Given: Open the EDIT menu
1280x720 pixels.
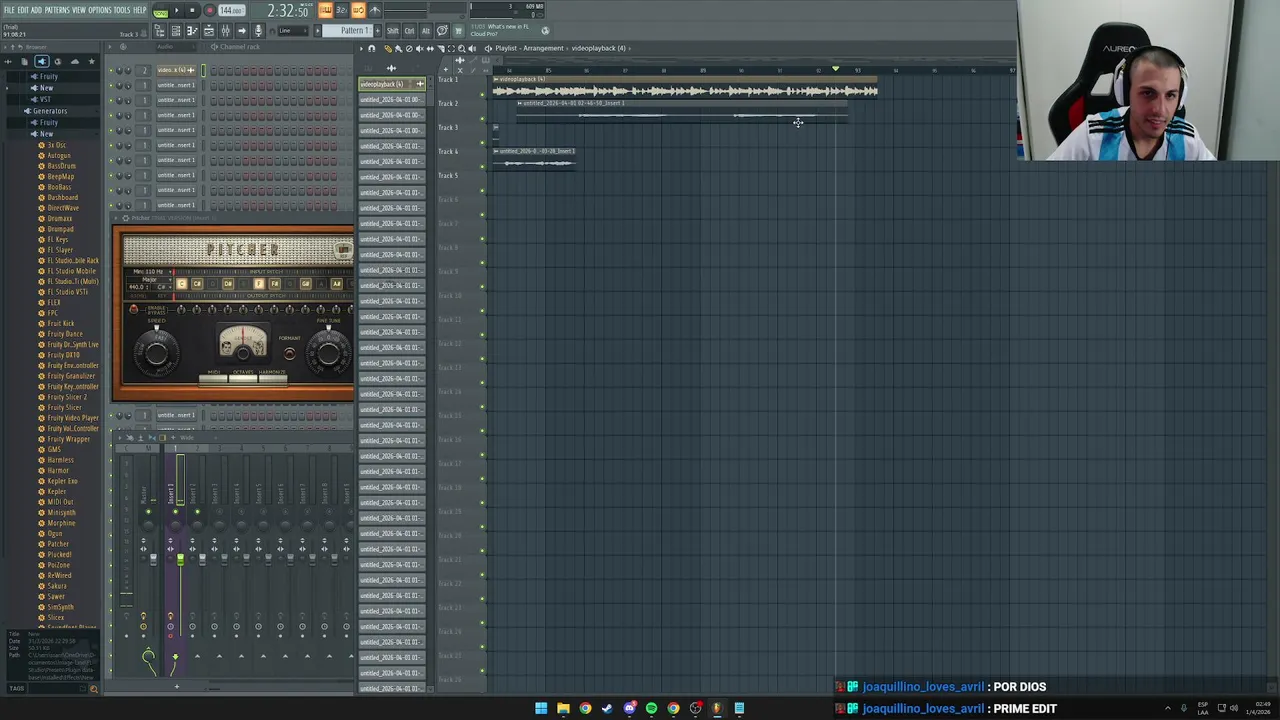Looking at the screenshot, I should pos(23,10).
